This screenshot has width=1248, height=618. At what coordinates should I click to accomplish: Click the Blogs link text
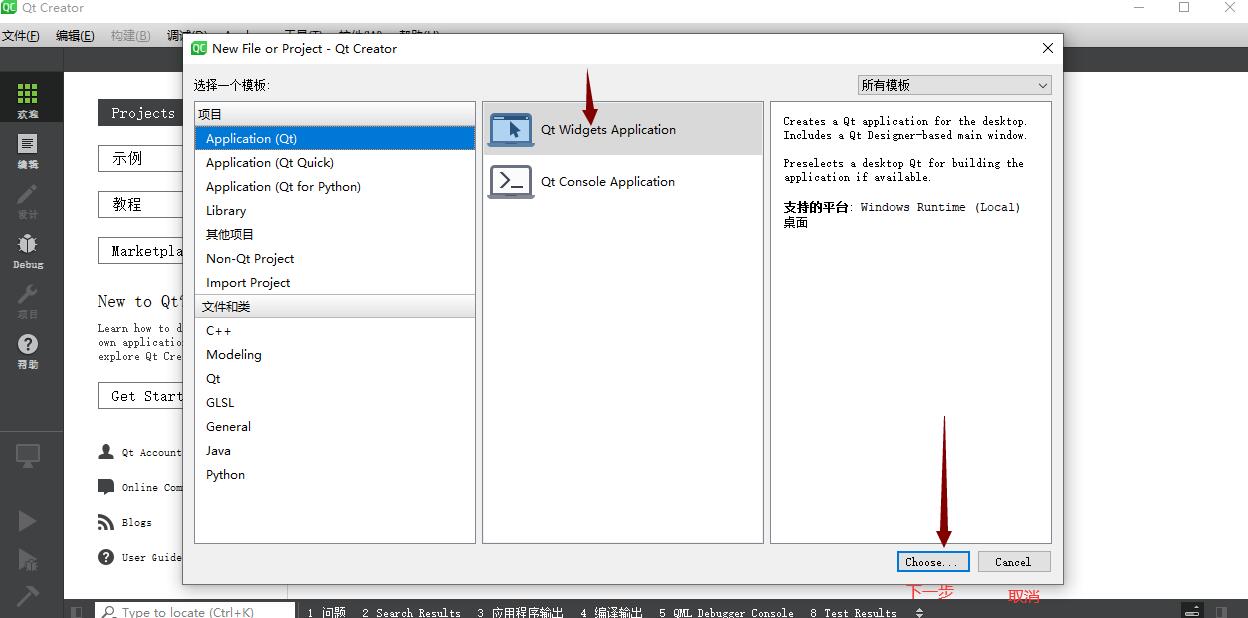pyautogui.click(x=137, y=522)
